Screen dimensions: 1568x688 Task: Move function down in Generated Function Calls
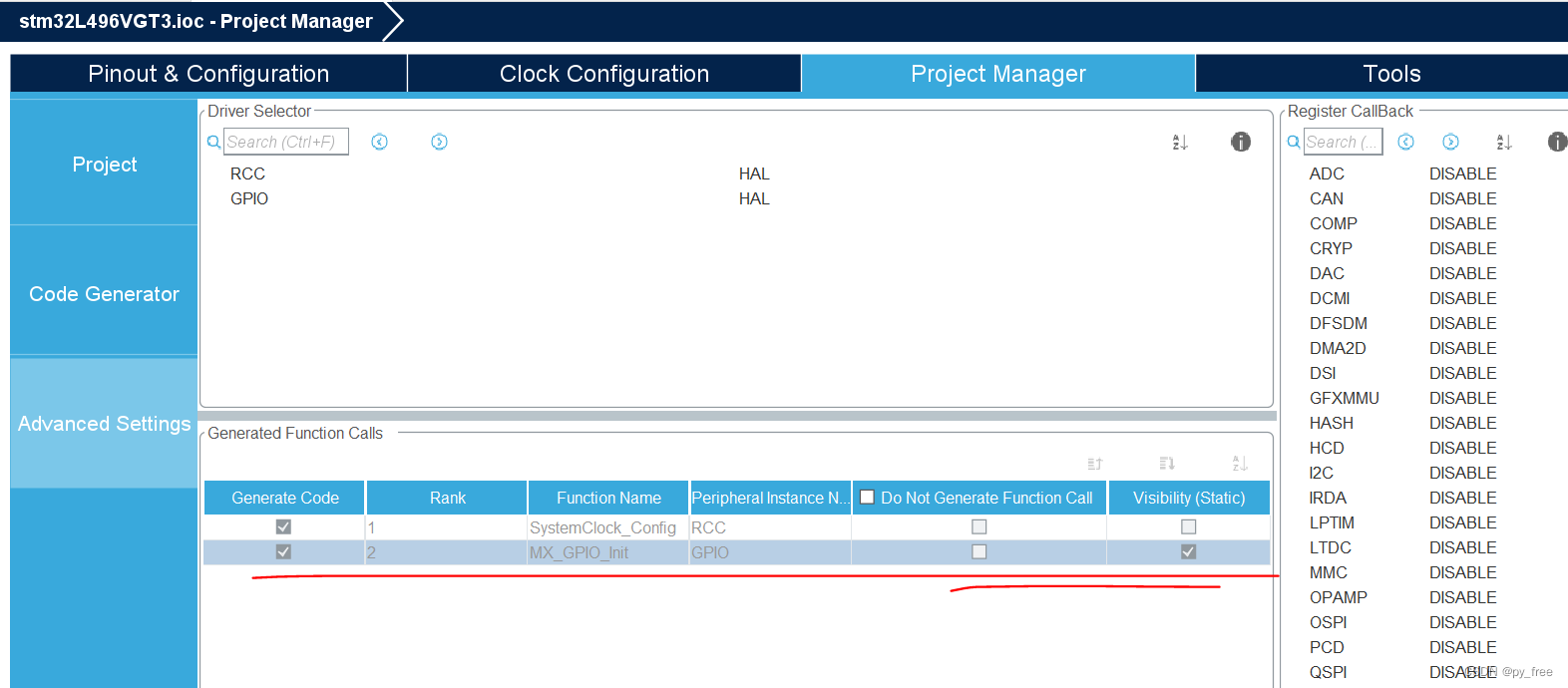coord(1167,464)
